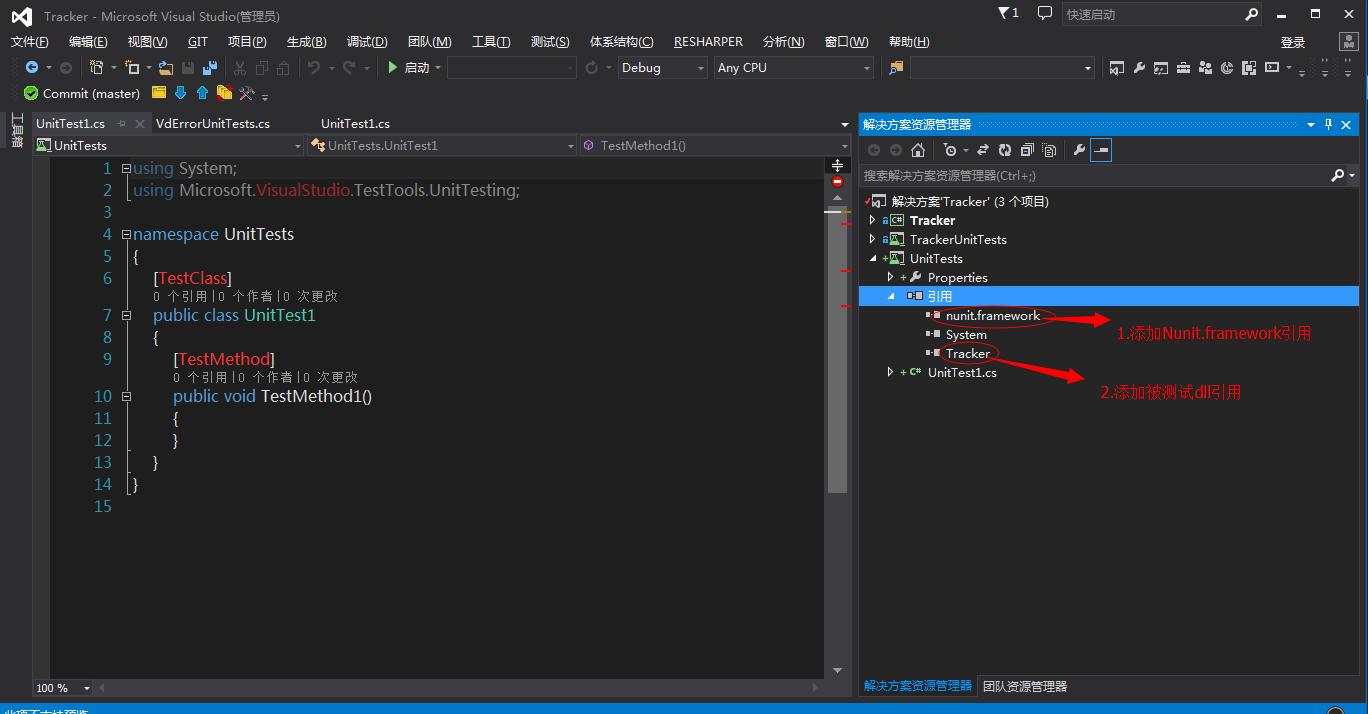Open the 调试(D) menu
The image size is (1368, 714).
367,42
